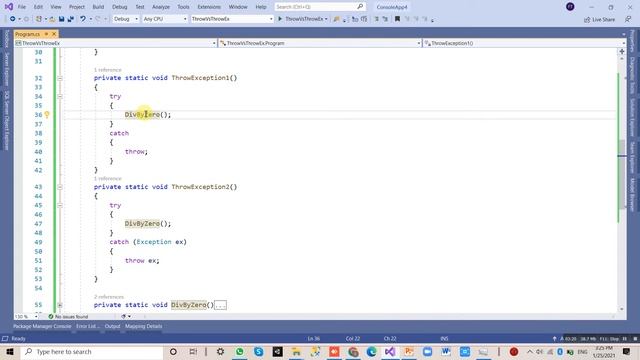Switch to the Error List tab
Viewport: 640px width, 360px height.
pyautogui.click(x=88, y=326)
